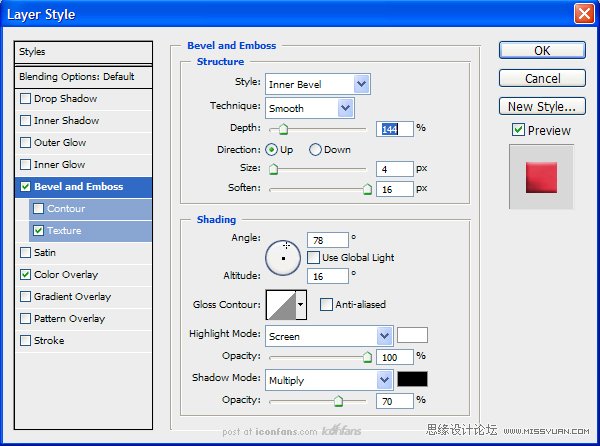Select Styles in the left list
The height and width of the screenshot is (446, 600).
pyautogui.click(x=83, y=52)
